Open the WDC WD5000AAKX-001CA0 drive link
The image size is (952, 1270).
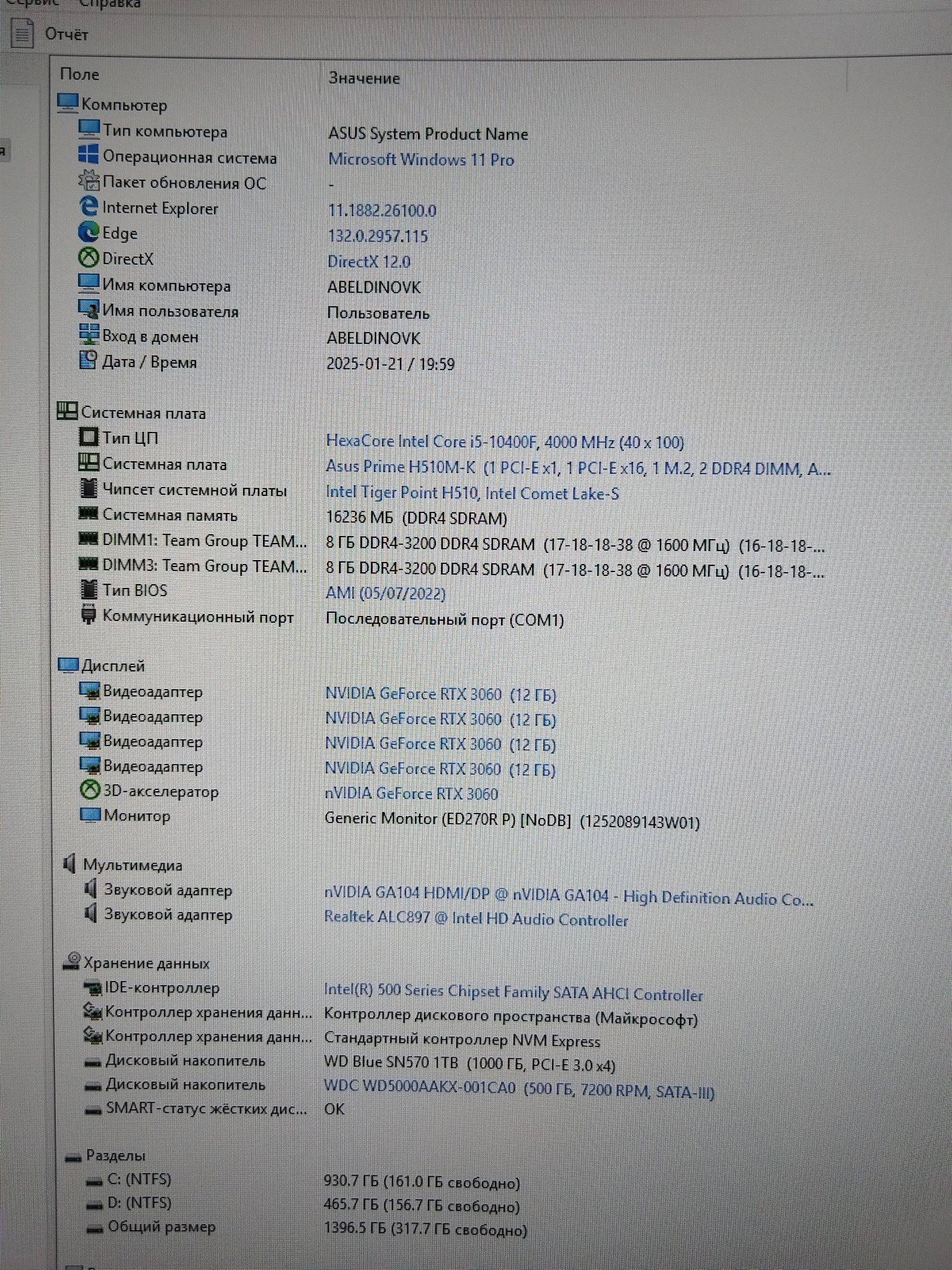(519, 1088)
